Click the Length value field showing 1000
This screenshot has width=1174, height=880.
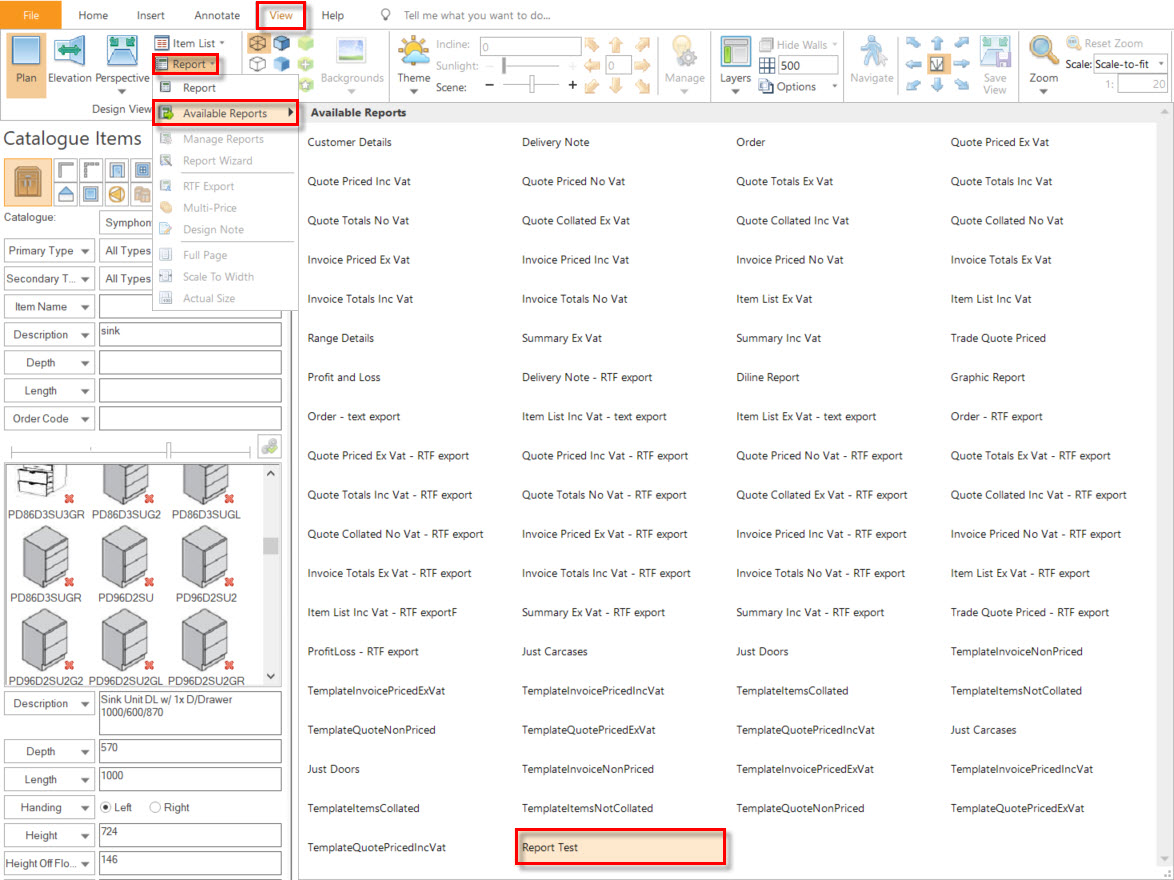[190, 780]
